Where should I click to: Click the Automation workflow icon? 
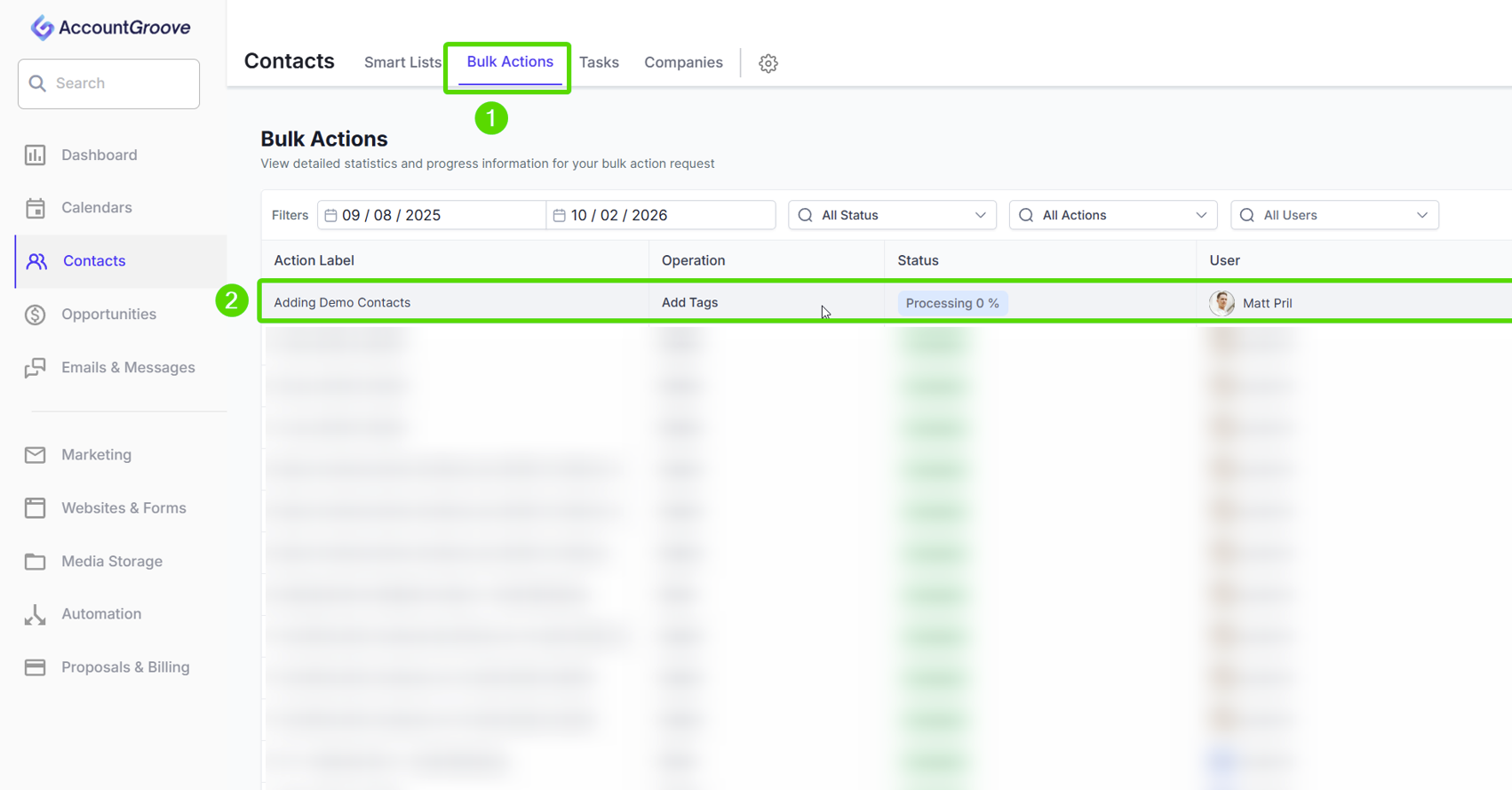tap(35, 614)
